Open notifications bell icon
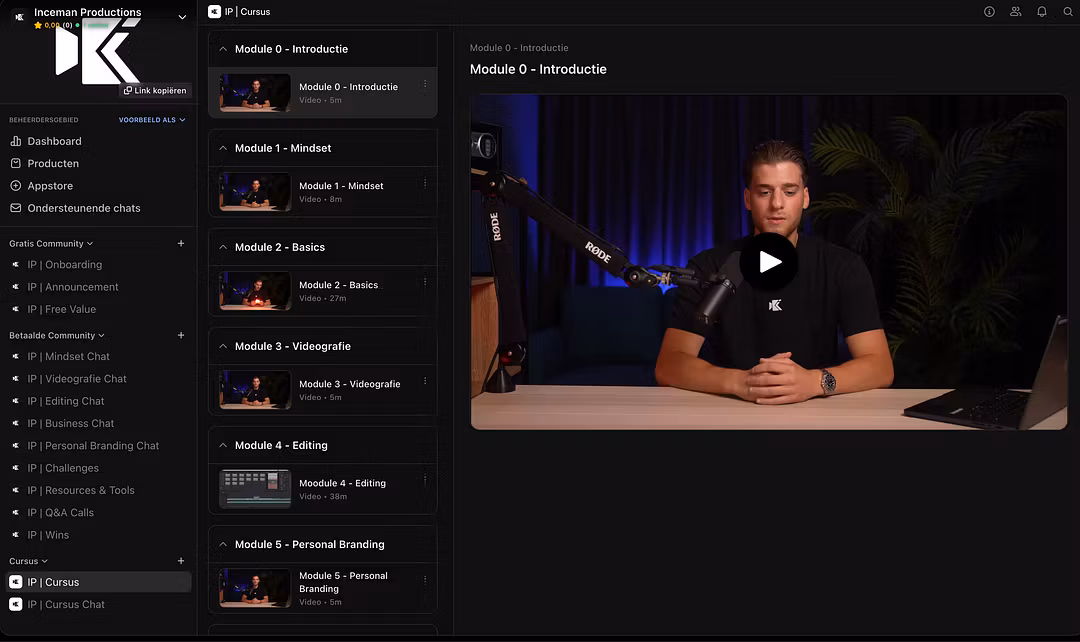 coord(1041,12)
